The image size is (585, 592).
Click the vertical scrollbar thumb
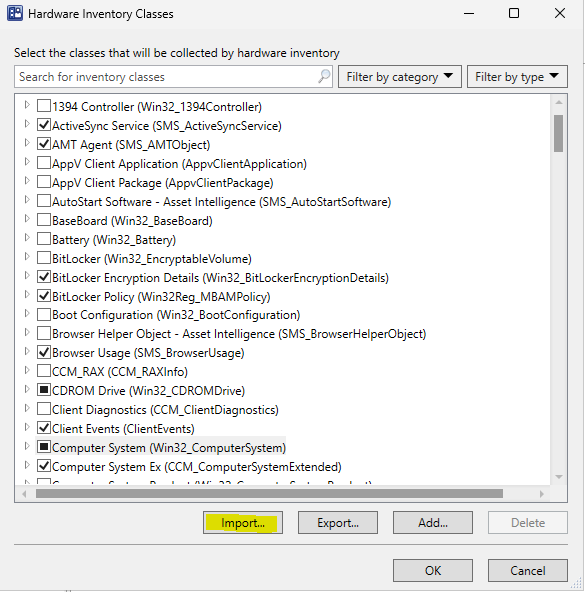point(559,133)
